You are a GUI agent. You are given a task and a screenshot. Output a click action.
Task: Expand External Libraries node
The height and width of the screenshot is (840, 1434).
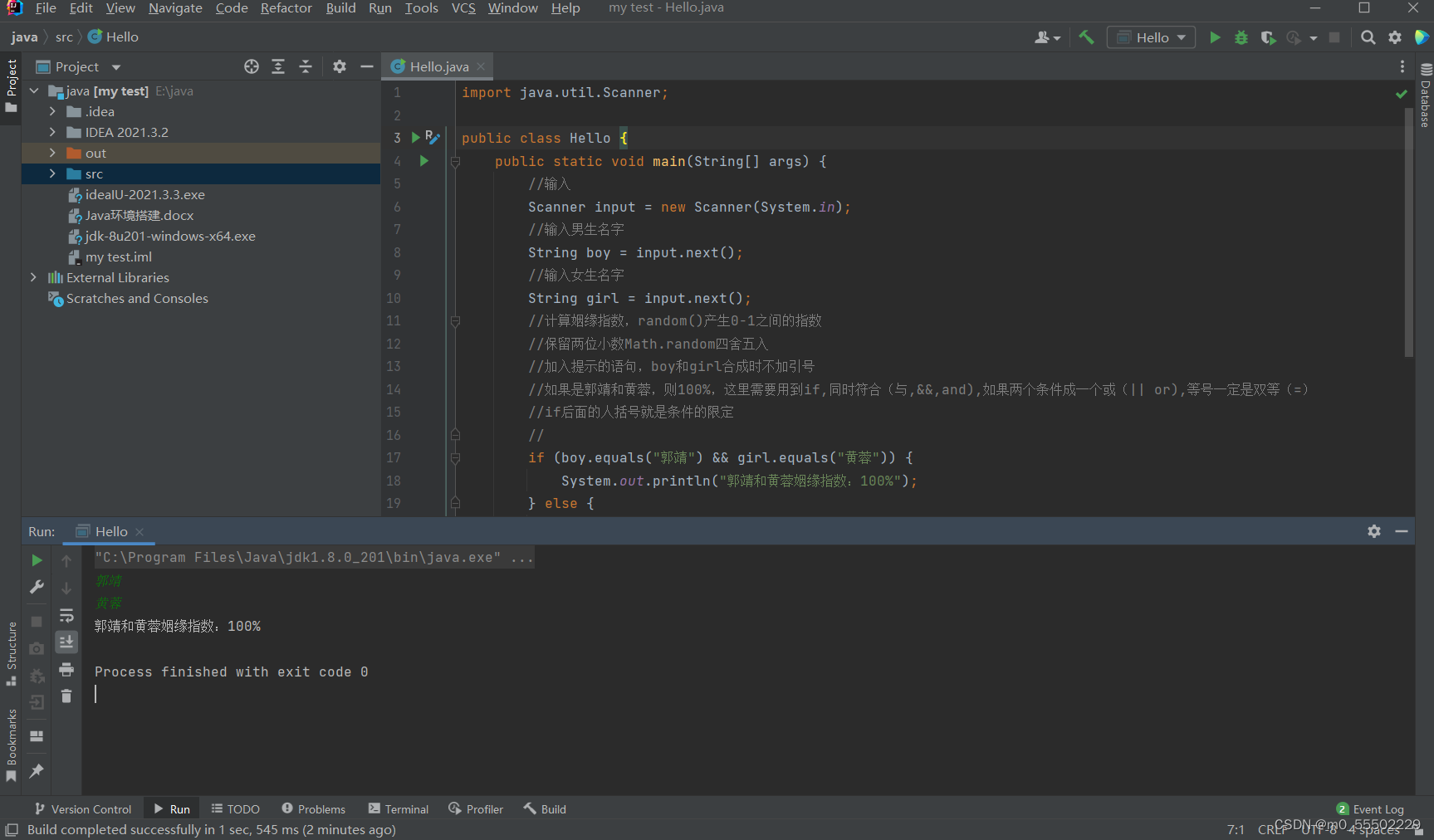[x=33, y=277]
